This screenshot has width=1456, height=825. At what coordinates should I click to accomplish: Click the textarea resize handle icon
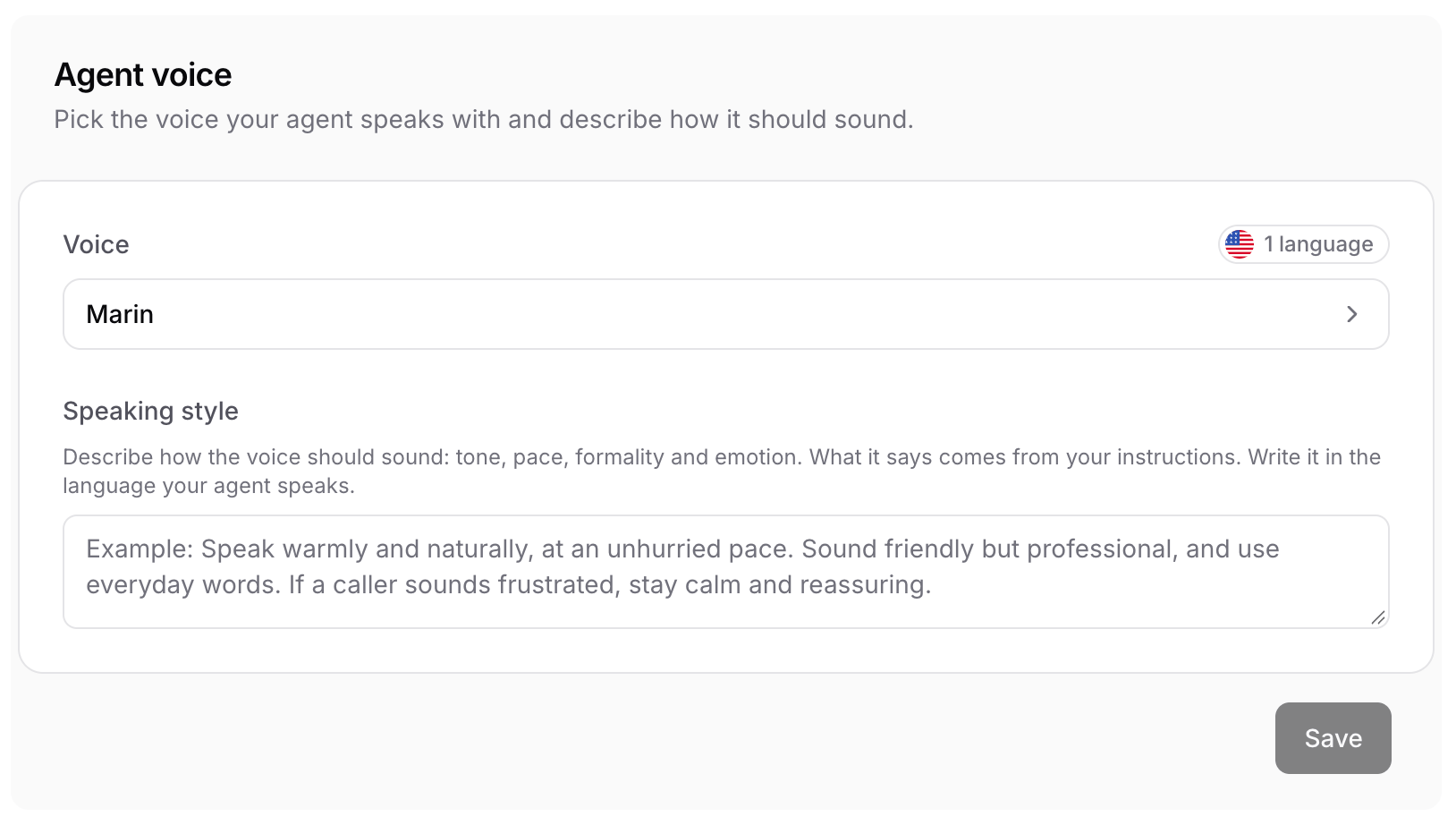[x=1377, y=617]
